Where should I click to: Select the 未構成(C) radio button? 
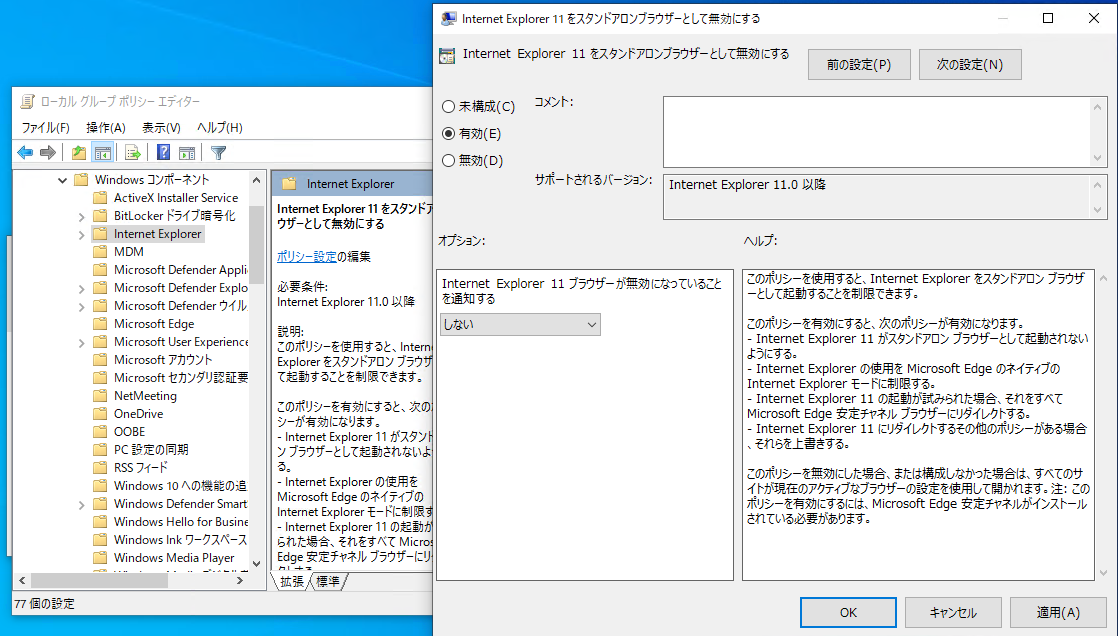pyautogui.click(x=448, y=106)
